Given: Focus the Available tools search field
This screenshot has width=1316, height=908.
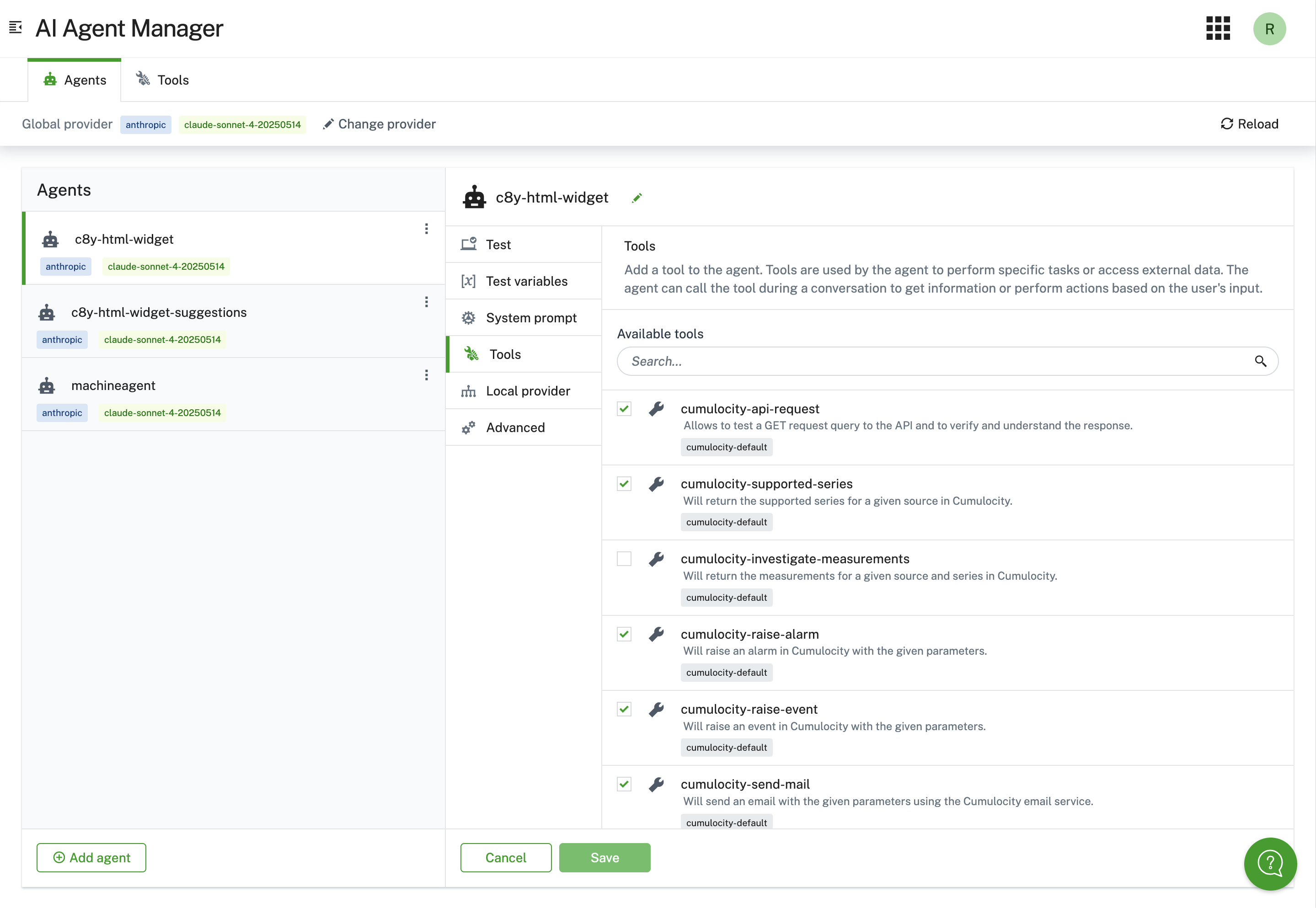Looking at the screenshot, I should (933, 361).
